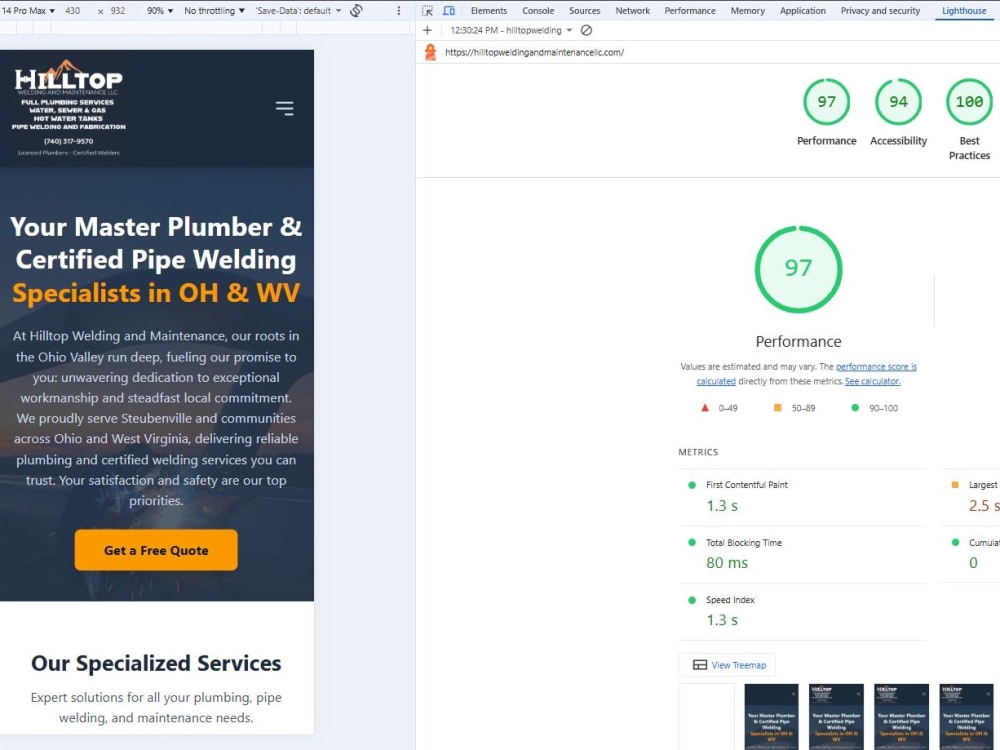The width and height of the screenshot is (1000, 750).
Task: Click the 100 Best Practices score gauge
Action: coord(969,101)
